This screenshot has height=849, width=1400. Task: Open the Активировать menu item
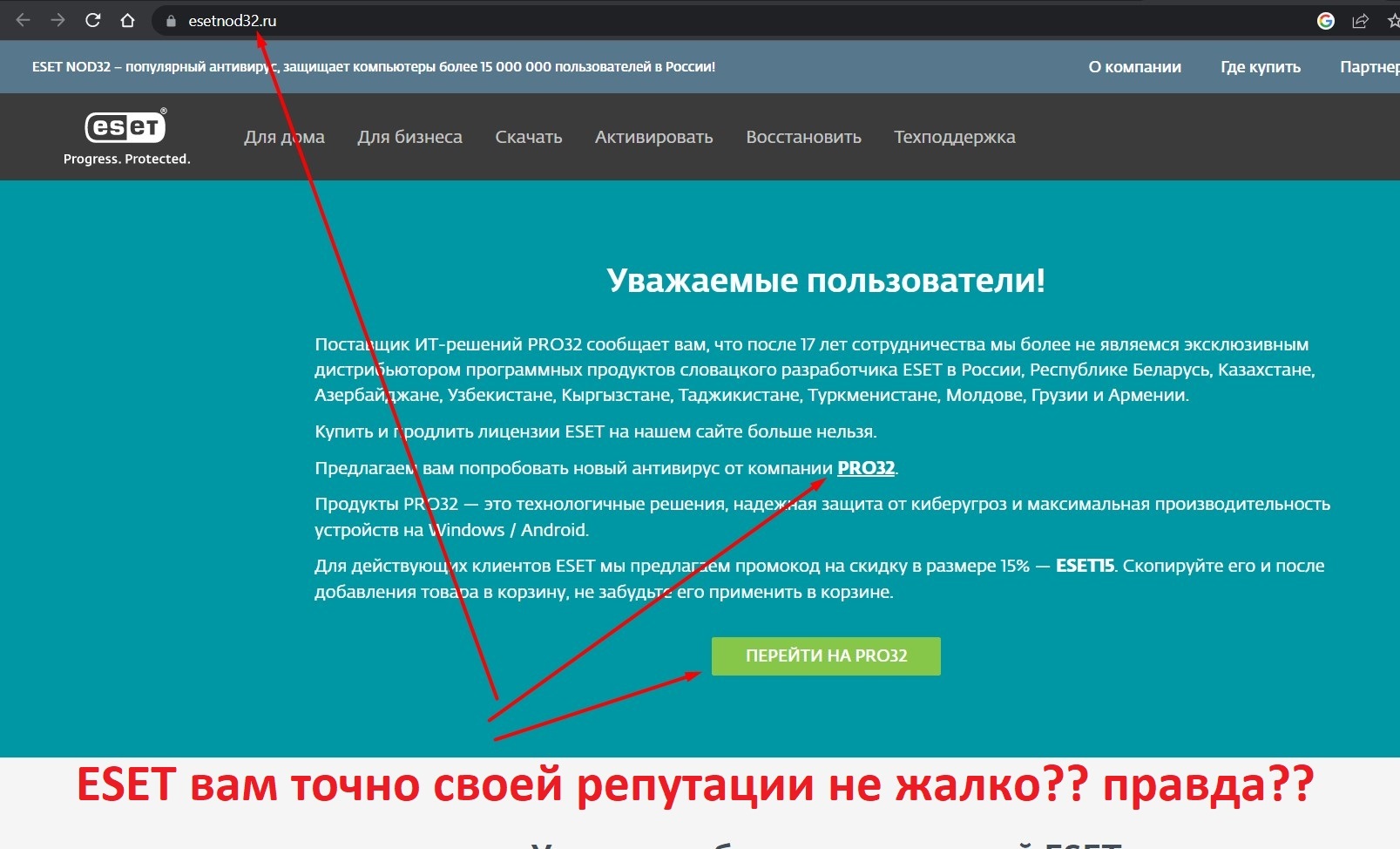click(654, 137)
